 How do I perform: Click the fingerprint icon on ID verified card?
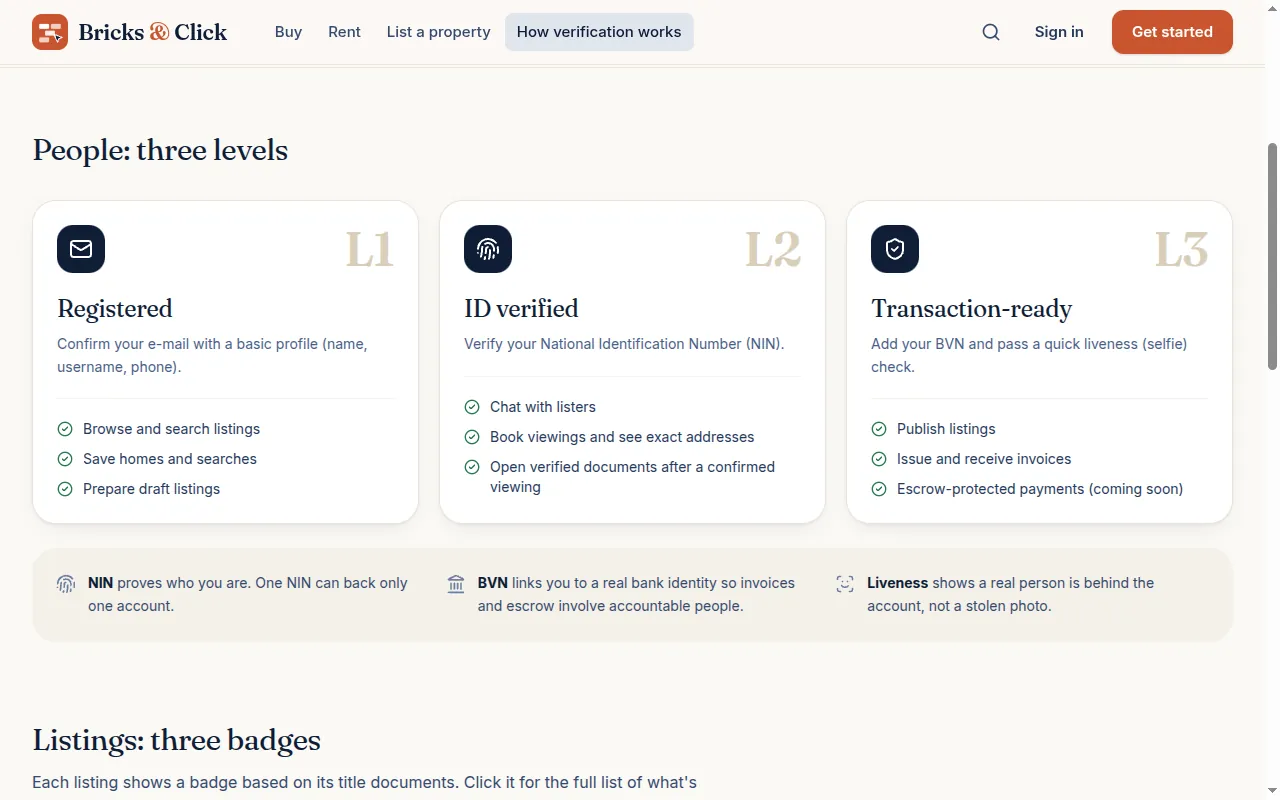pyautogui.click(x=488, y=249)
